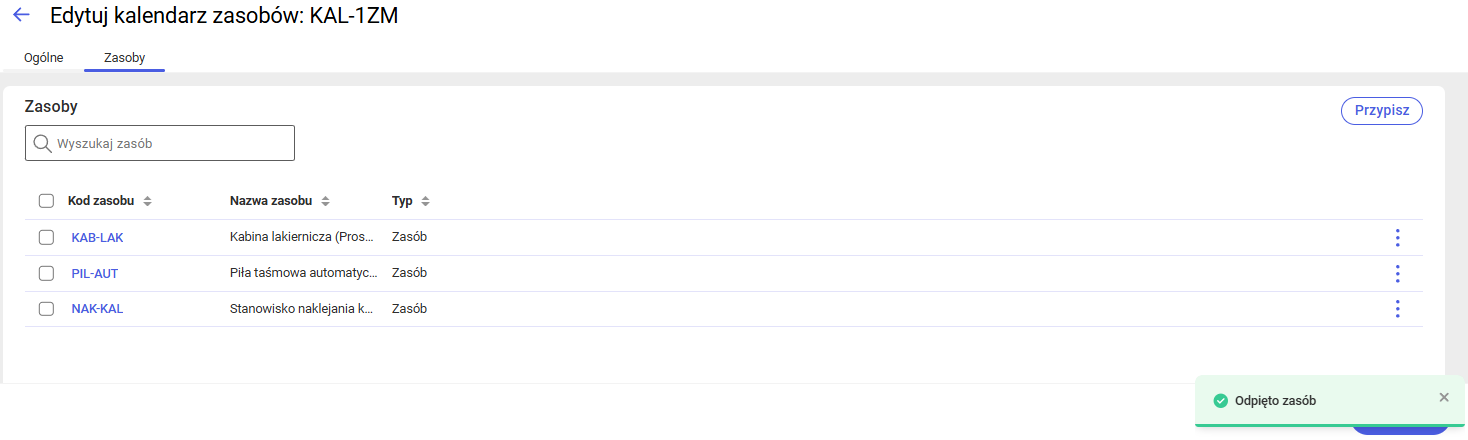Open the three-dot menu for KAB-LAK

[1397, 238]
